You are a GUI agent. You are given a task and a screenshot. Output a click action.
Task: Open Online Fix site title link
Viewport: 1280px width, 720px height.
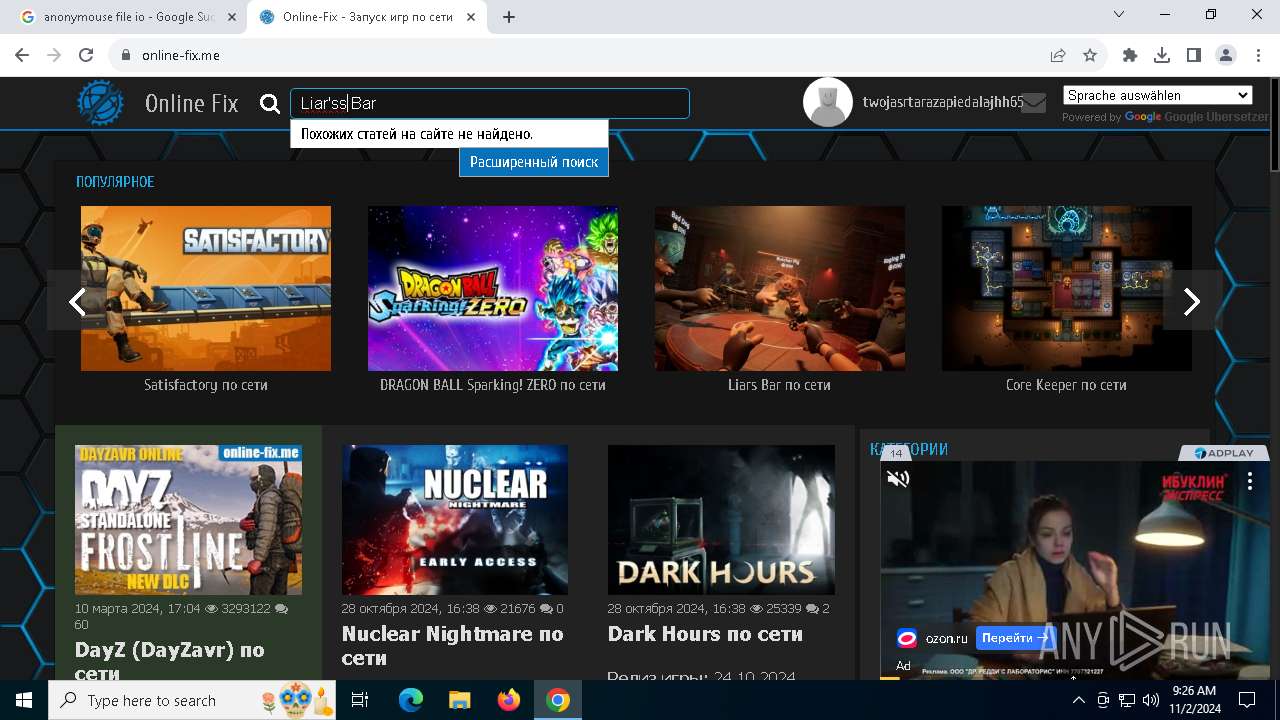[192, 103]
